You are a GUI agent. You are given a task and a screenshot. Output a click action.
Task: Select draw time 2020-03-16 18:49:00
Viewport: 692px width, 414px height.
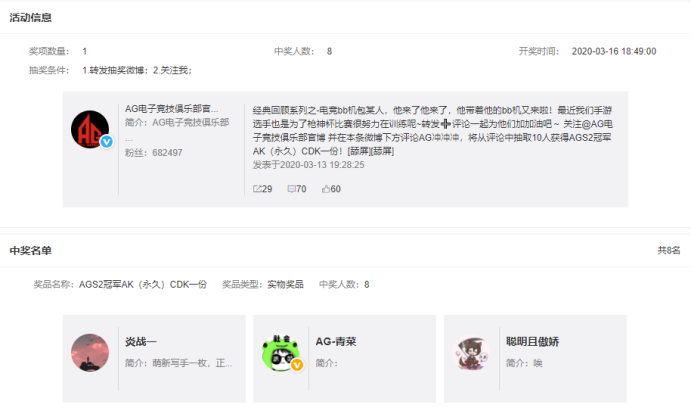tap(614, 51)
